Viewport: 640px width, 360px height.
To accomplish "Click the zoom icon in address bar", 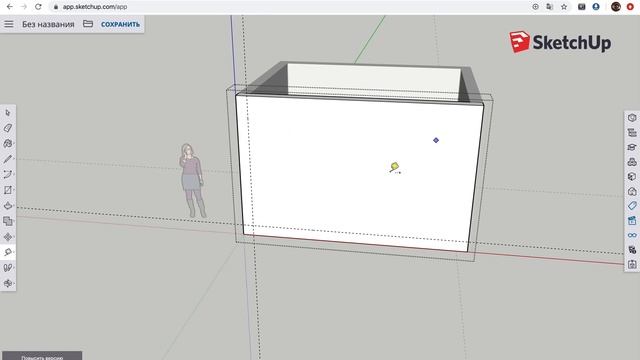I will click(536, 7).
